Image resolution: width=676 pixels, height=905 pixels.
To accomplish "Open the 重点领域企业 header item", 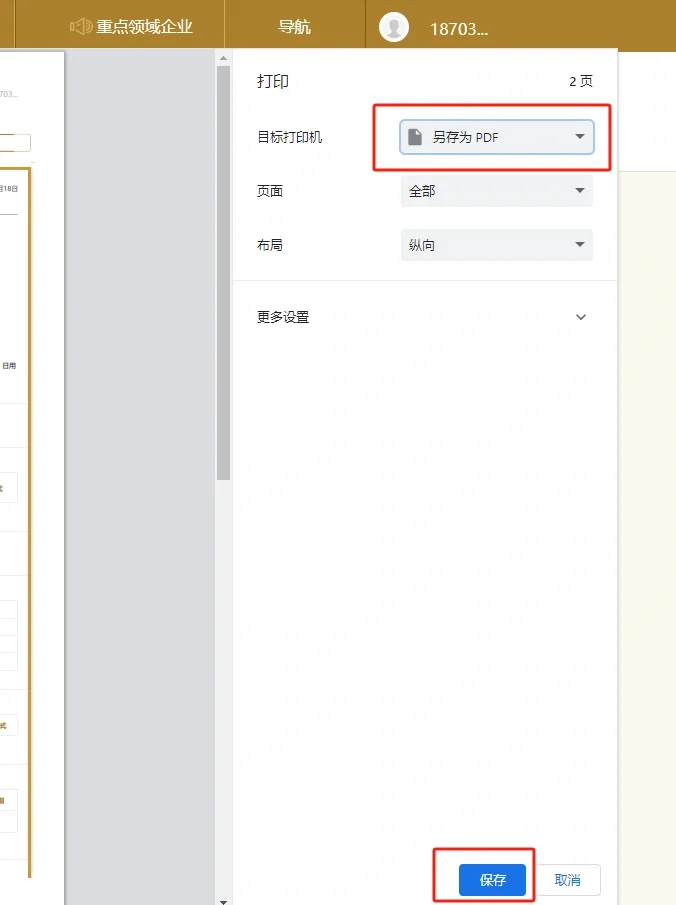I will [x=144, y=27].
